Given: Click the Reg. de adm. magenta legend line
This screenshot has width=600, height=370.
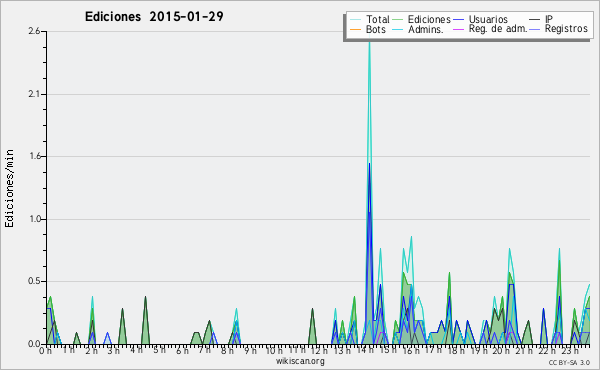Looking at the screenshot, I should (x=458, y=29).
